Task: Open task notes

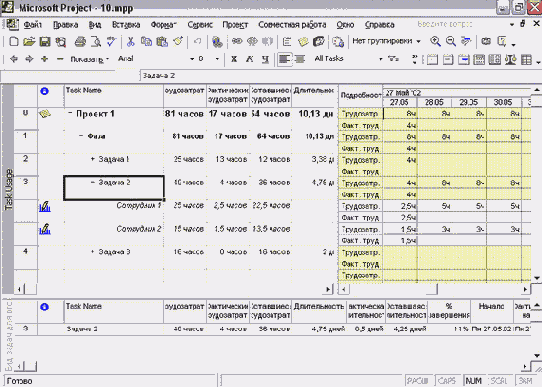Action: pos(303,42)
